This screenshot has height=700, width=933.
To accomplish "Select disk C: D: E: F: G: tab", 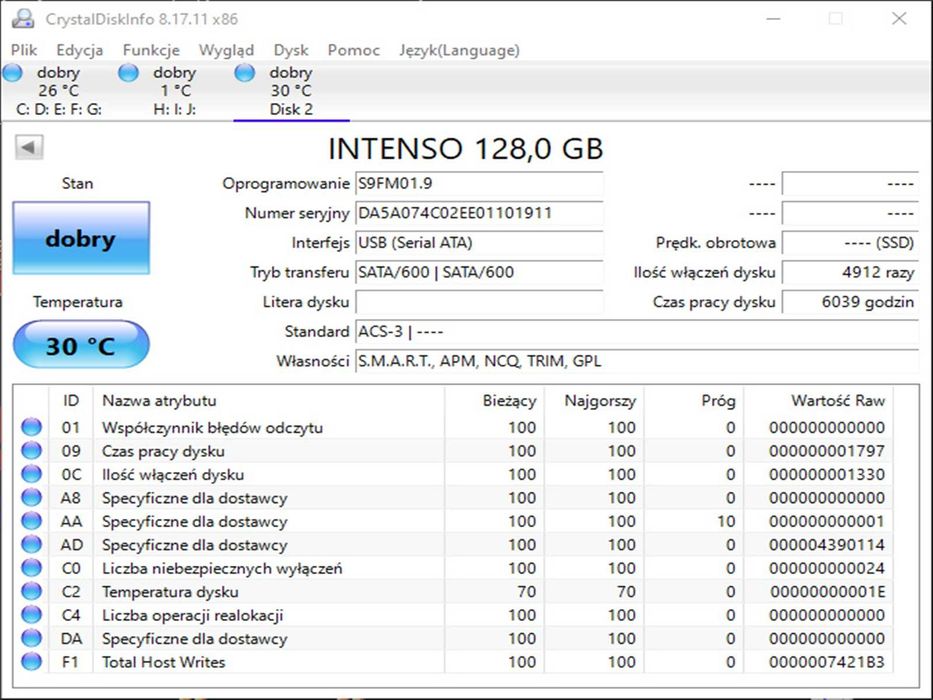I will pyautogui.click(x=58, y=90).
